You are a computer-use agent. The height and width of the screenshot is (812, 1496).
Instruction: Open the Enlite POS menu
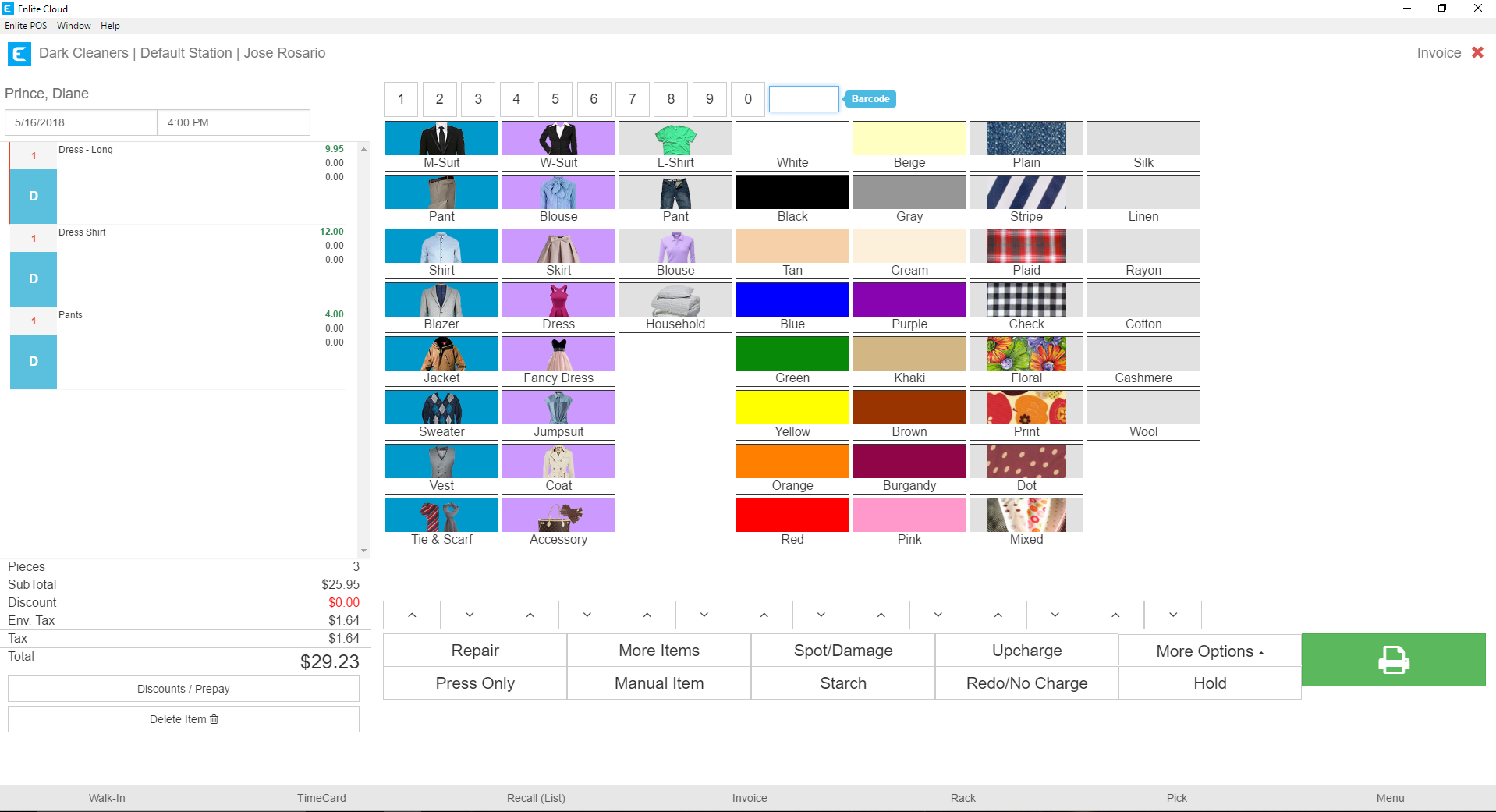26,26
